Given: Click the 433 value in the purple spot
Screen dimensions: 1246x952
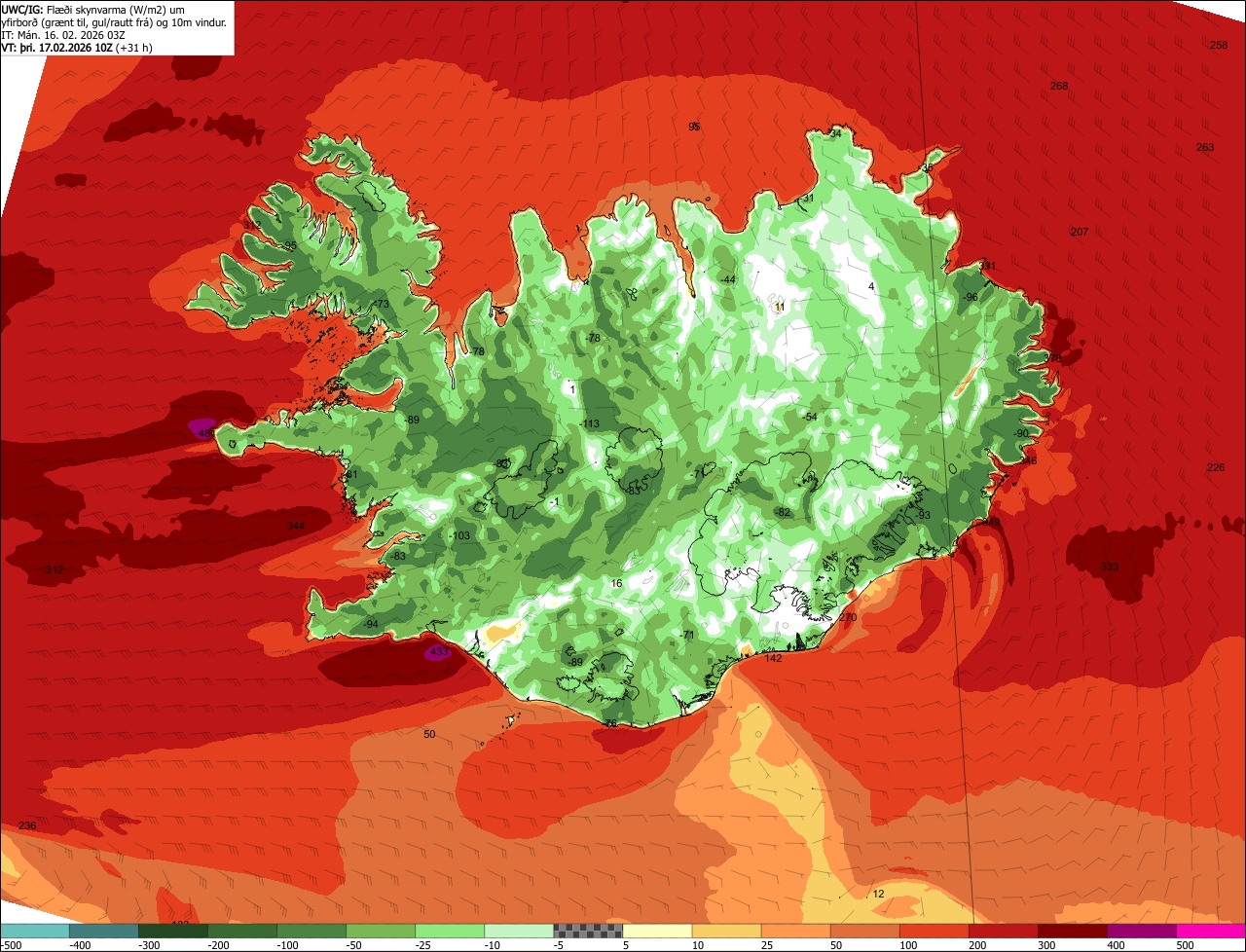Looking at the screenshot, I should pyautogui.click(x=438, y=652).
